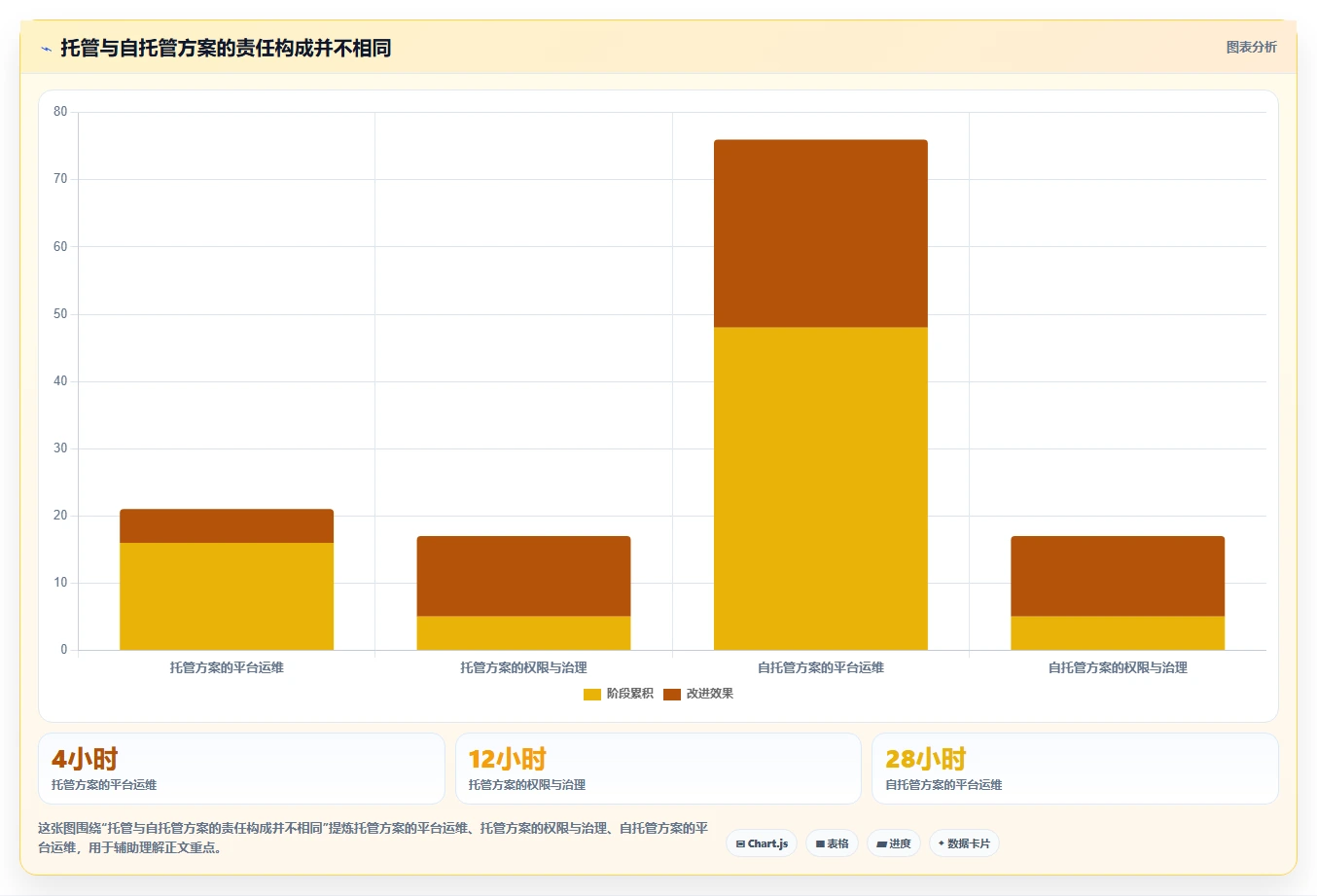Open the 4小时 托管方案的平台运维 card

point(241,769)
